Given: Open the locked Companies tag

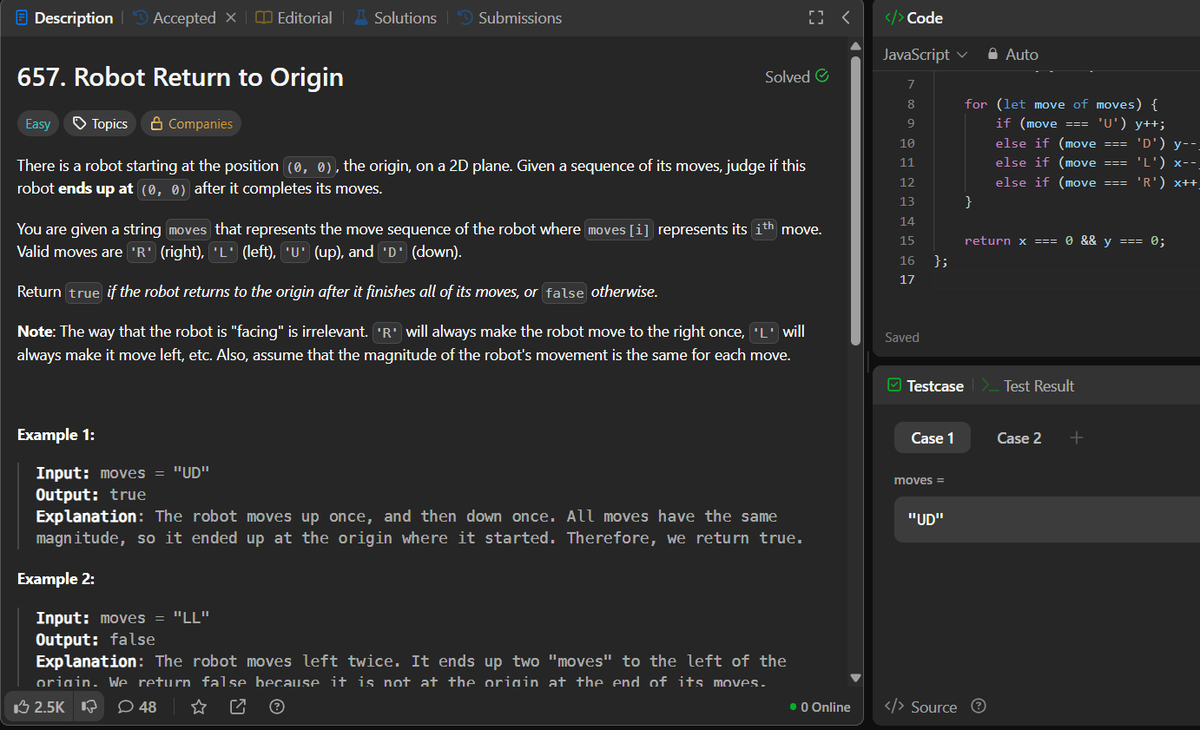Looking at the screenshot, I should pos(191,124).
